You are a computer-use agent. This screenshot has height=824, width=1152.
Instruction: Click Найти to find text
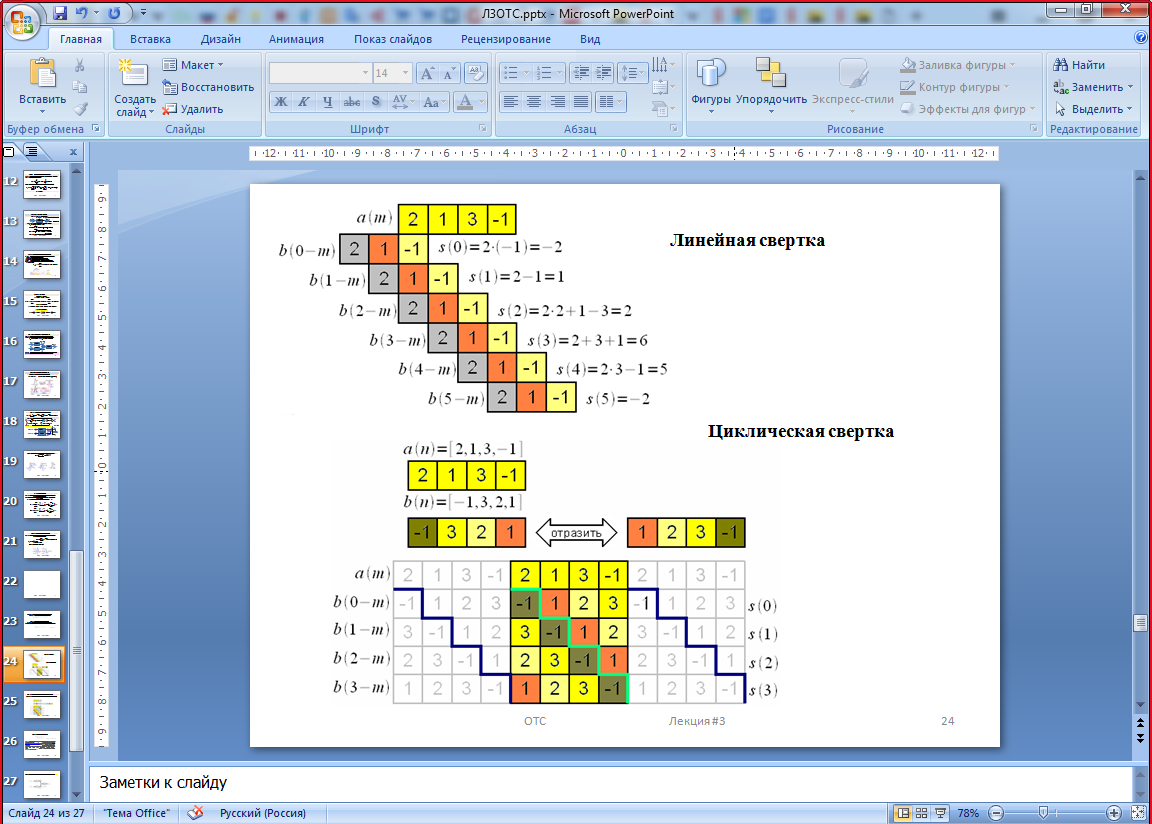[x=1079, y=65]
